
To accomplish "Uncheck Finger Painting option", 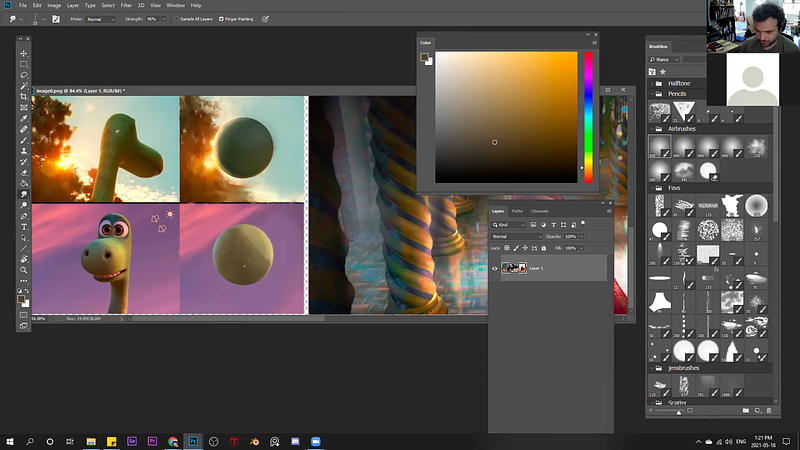I will 221,19.
